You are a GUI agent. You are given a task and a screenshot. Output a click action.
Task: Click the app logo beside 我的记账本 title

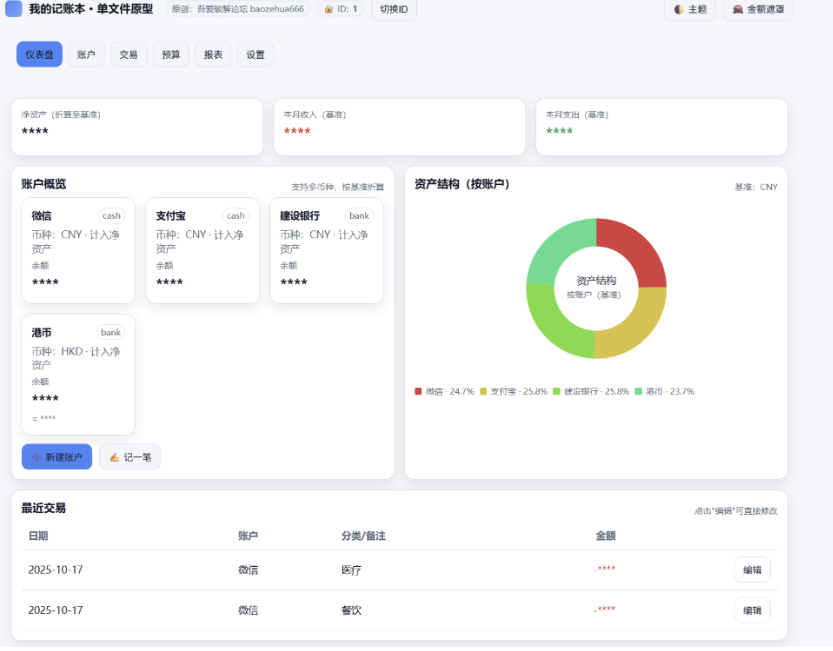point(12,11)
